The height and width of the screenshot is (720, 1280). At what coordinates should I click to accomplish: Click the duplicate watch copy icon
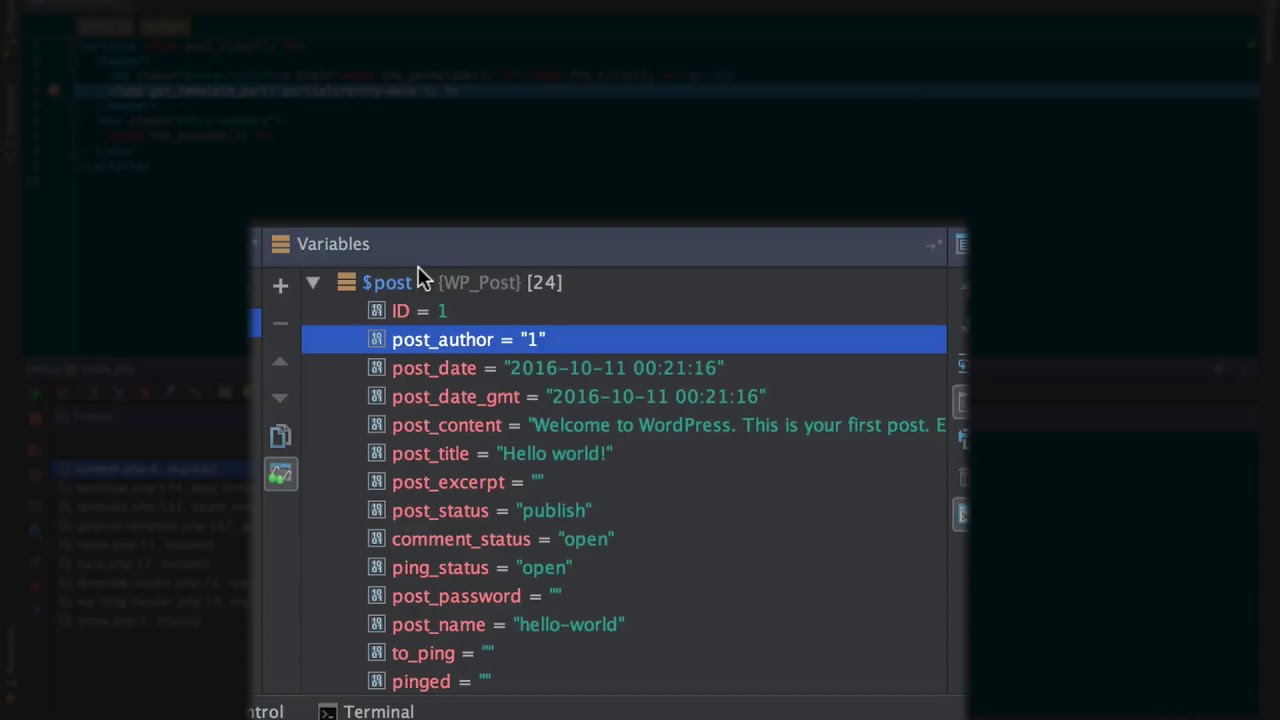point(280,436)
